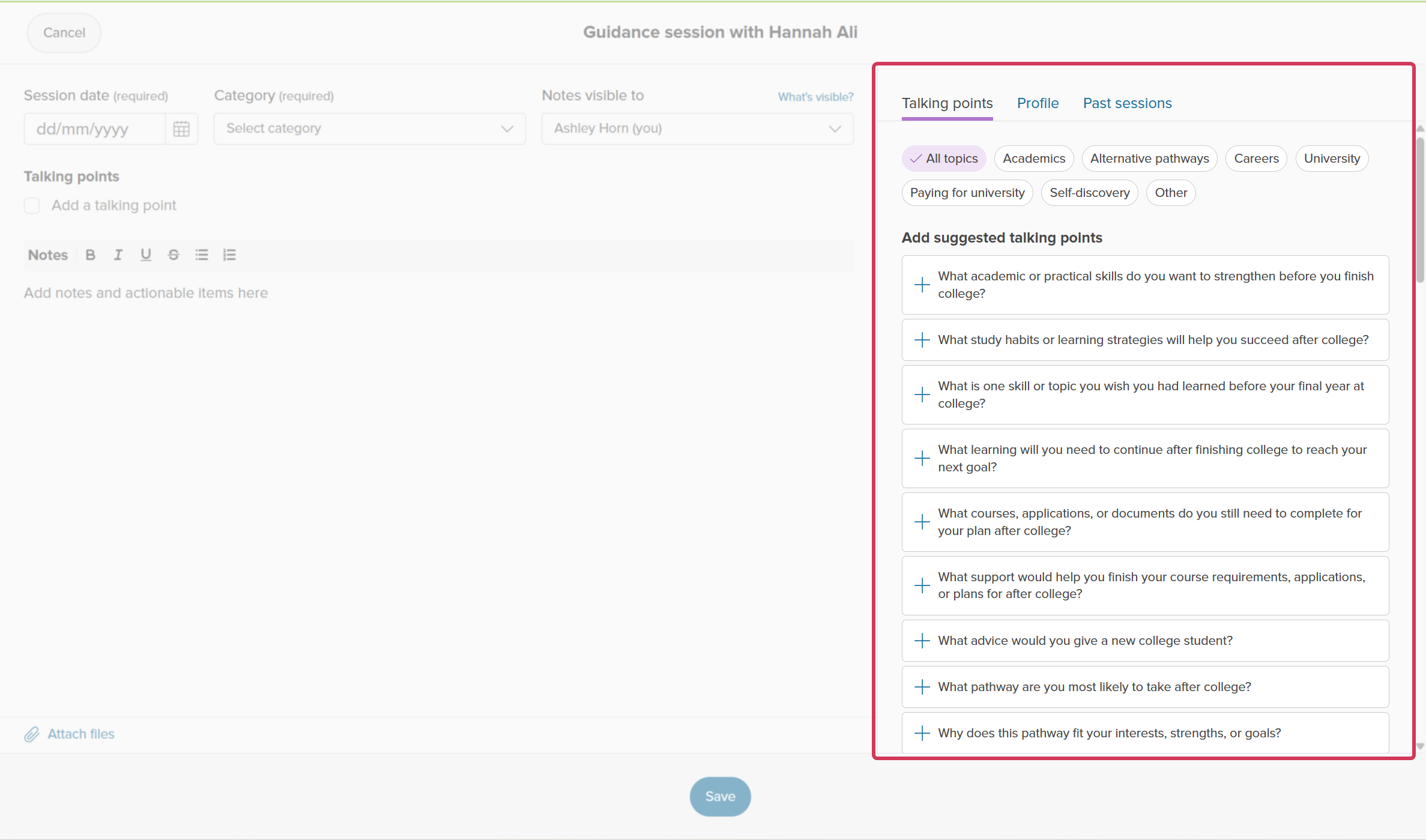The image size is (1426, 840).
Task: Click the talking points panel scrollbar
Action: point(1420,210)
